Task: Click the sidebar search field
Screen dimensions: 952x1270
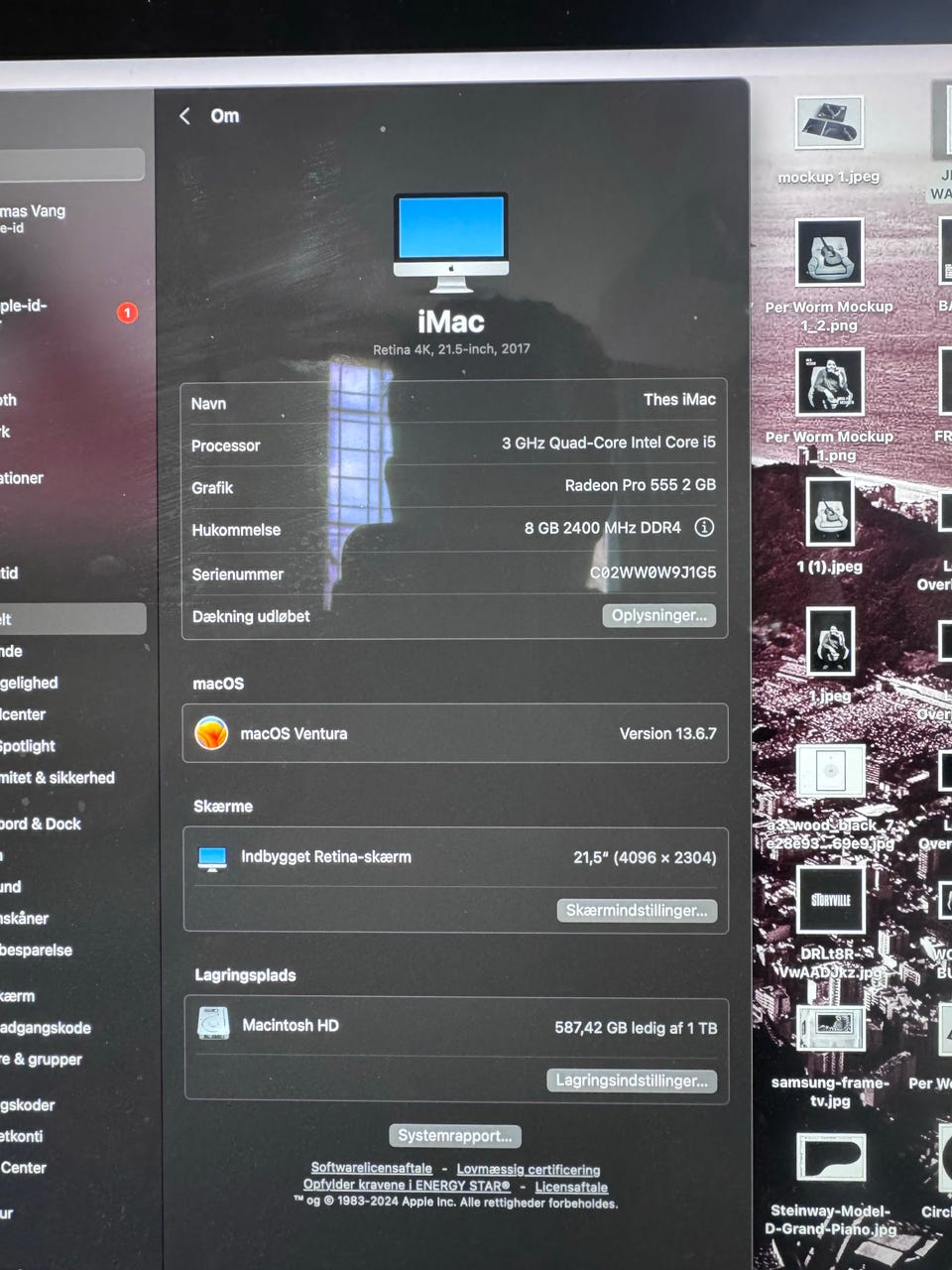Action: point(71,165)
